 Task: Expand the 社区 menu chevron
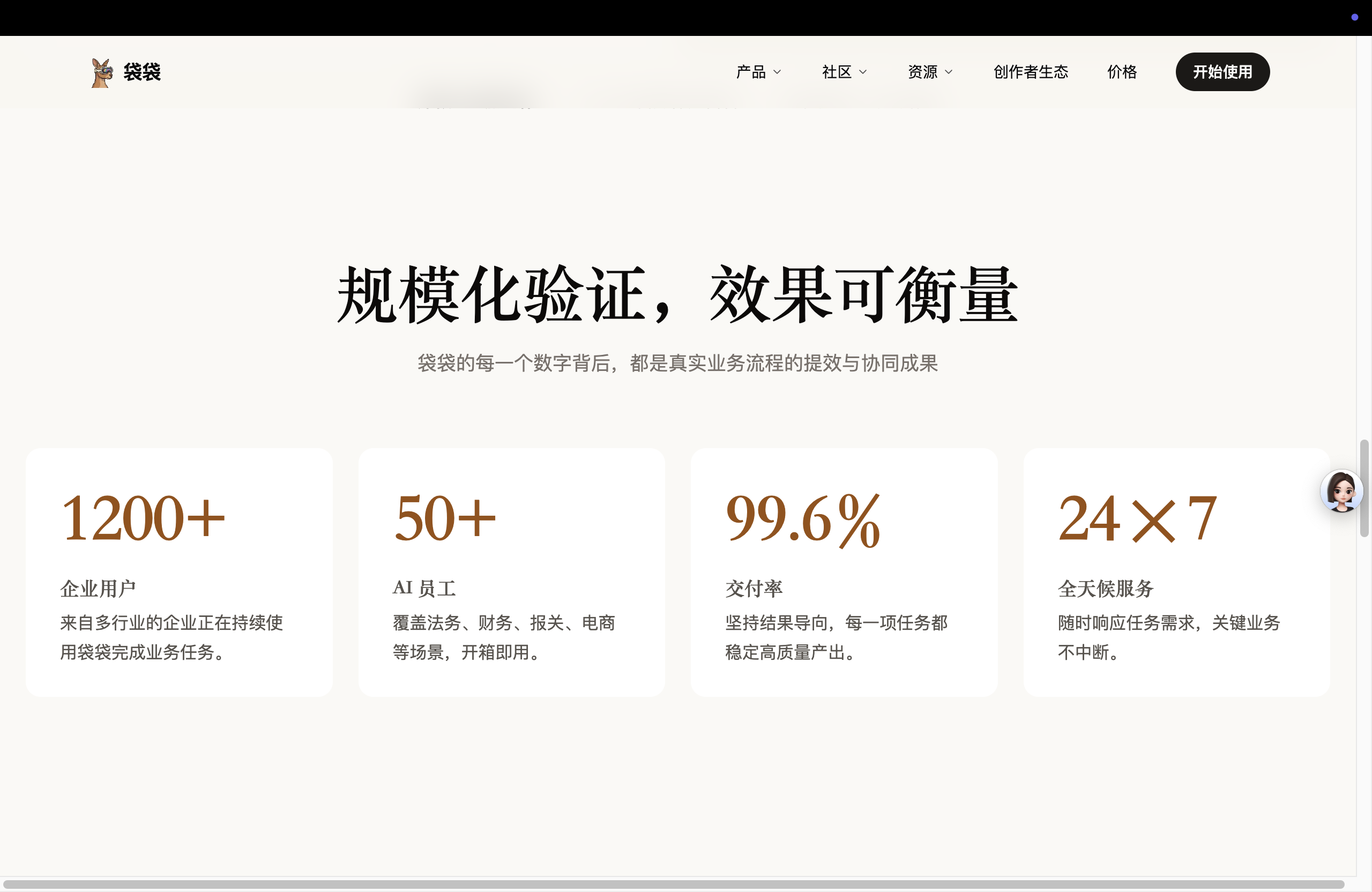(863, 72)
